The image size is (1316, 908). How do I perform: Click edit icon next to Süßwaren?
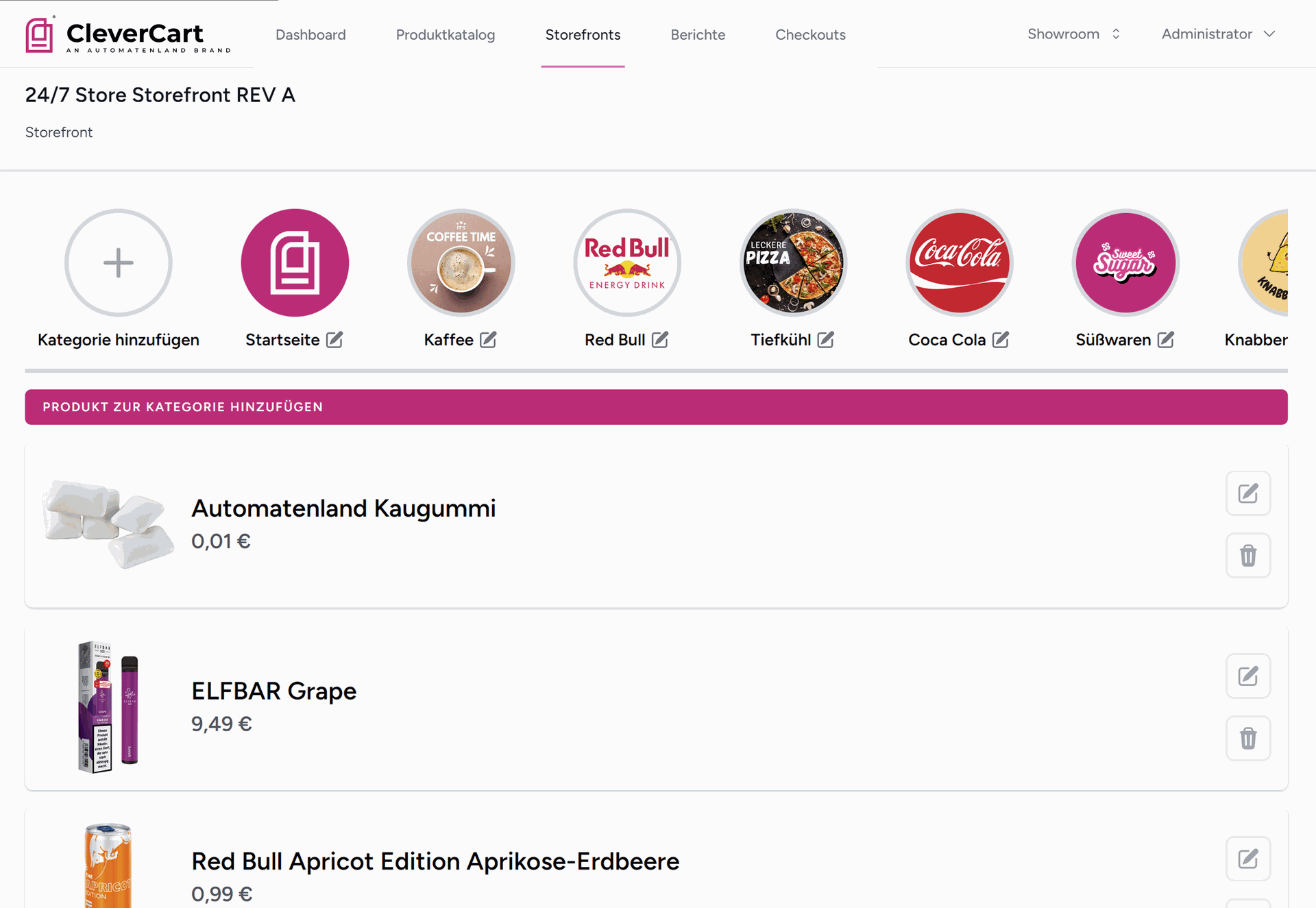(x=1166, y=340)
